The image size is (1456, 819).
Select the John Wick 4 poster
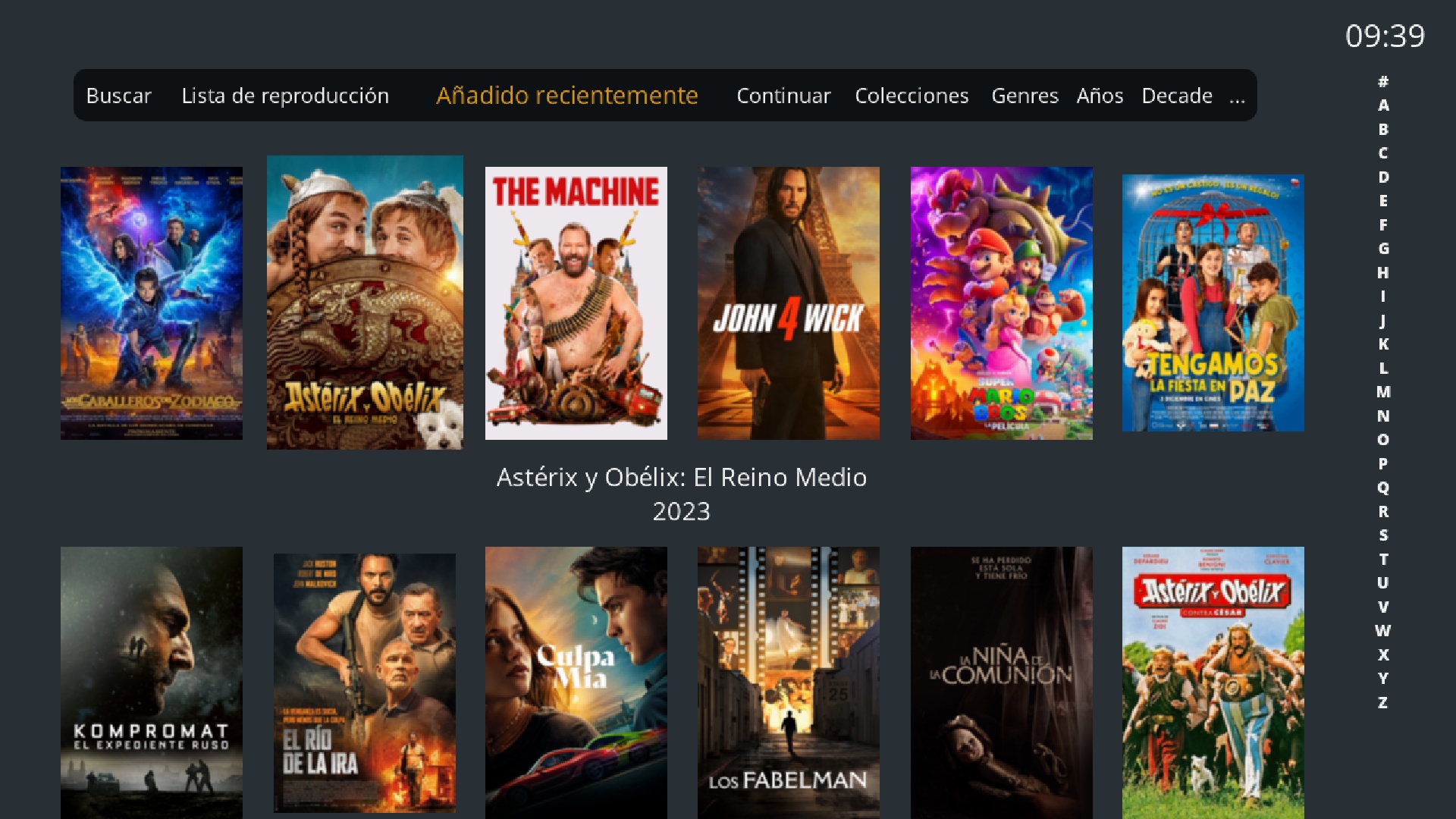pos(789,303)
